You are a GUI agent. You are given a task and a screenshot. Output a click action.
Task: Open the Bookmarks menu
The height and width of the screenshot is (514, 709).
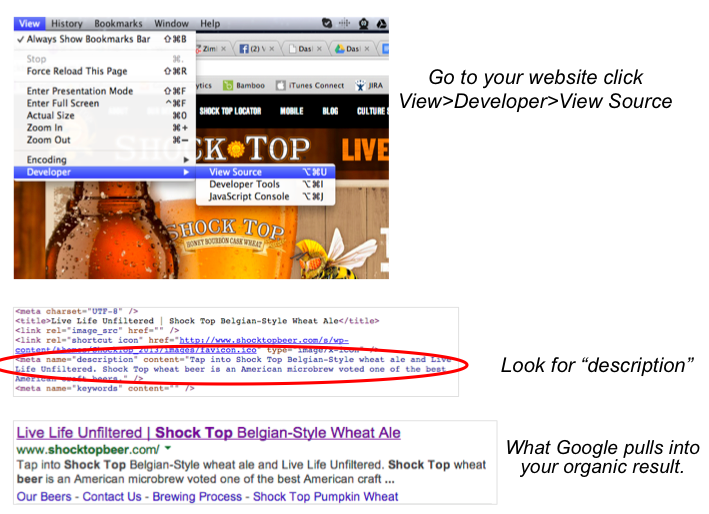coord(118,24)
